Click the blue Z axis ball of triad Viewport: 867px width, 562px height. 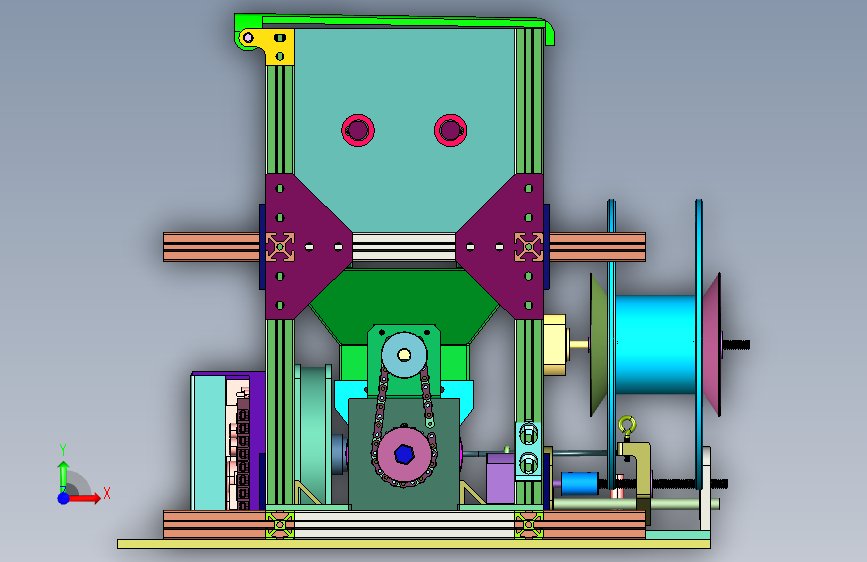pyautogui.click(x=63, y=498)
